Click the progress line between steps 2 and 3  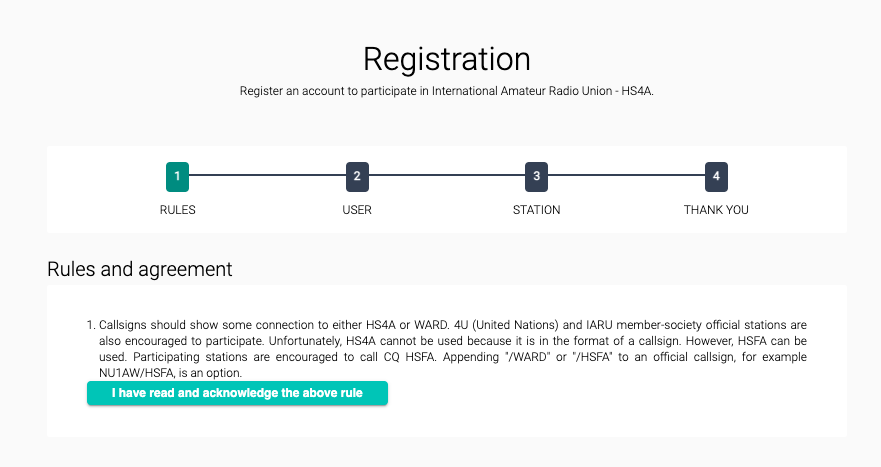[x=447, y=175]
